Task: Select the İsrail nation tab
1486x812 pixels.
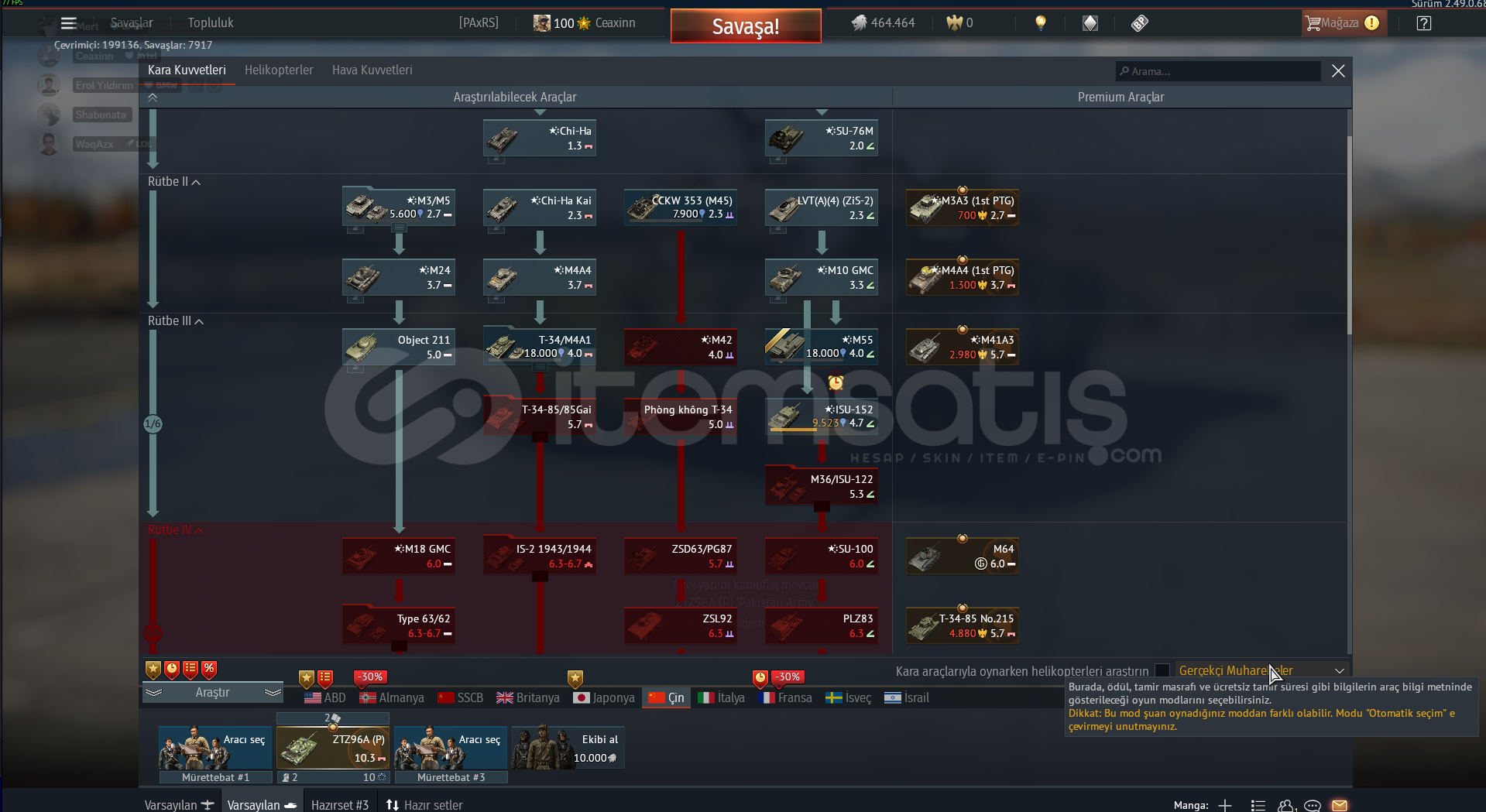Action: 907,698
